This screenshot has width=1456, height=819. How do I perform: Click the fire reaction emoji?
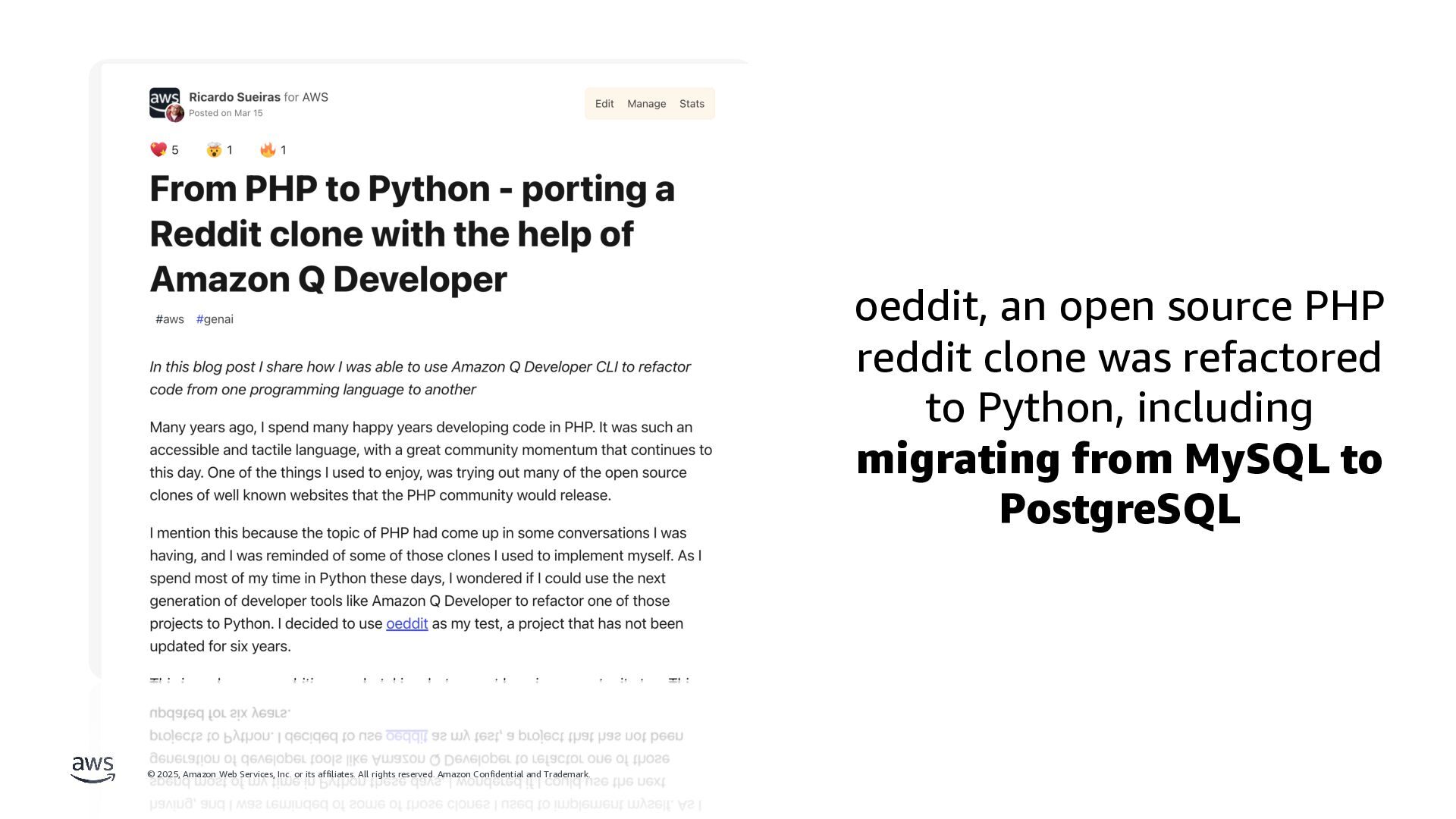268,149
